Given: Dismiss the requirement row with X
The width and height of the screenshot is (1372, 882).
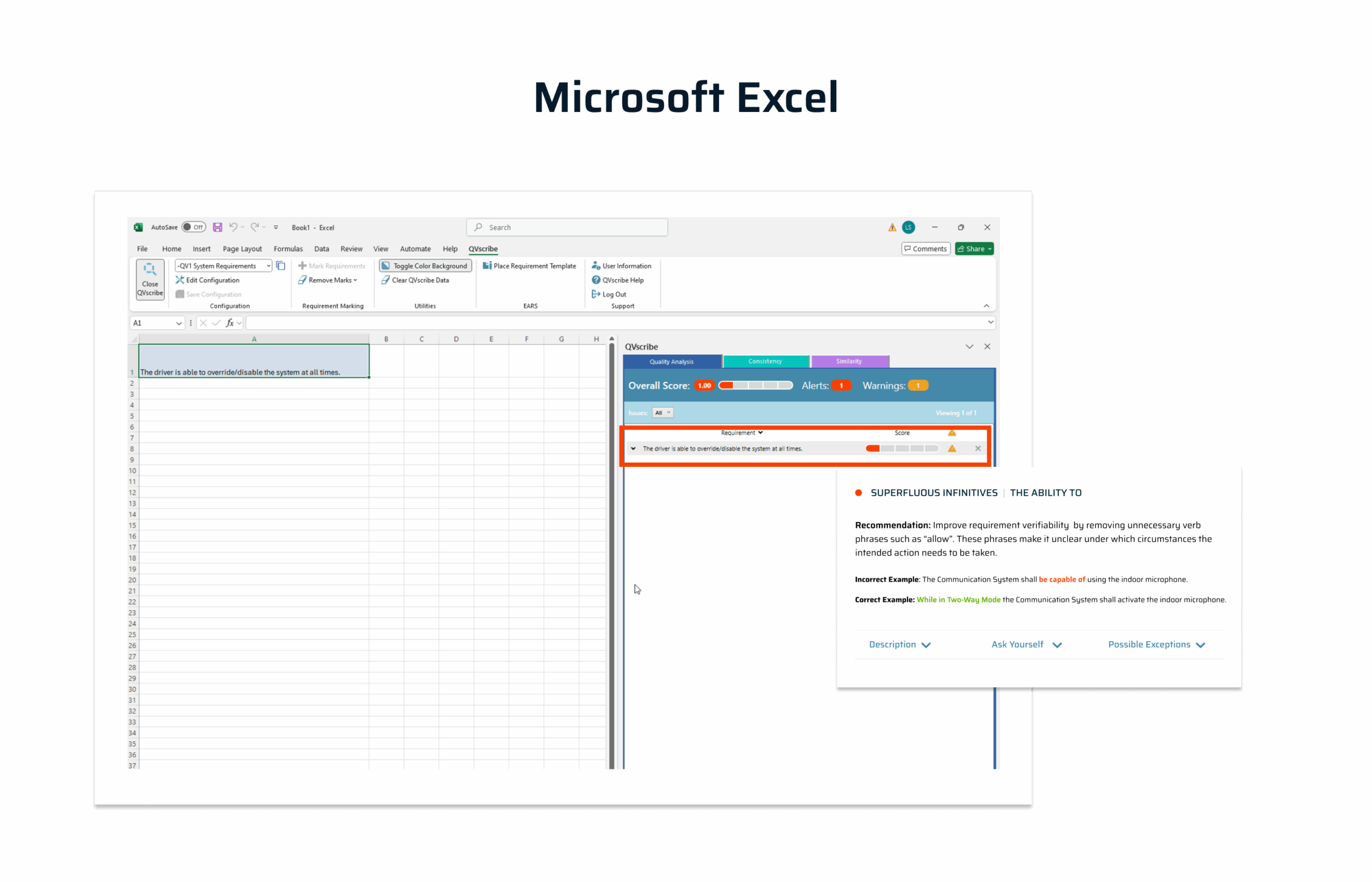Looking at the screenshot, I should click(978, 449).
